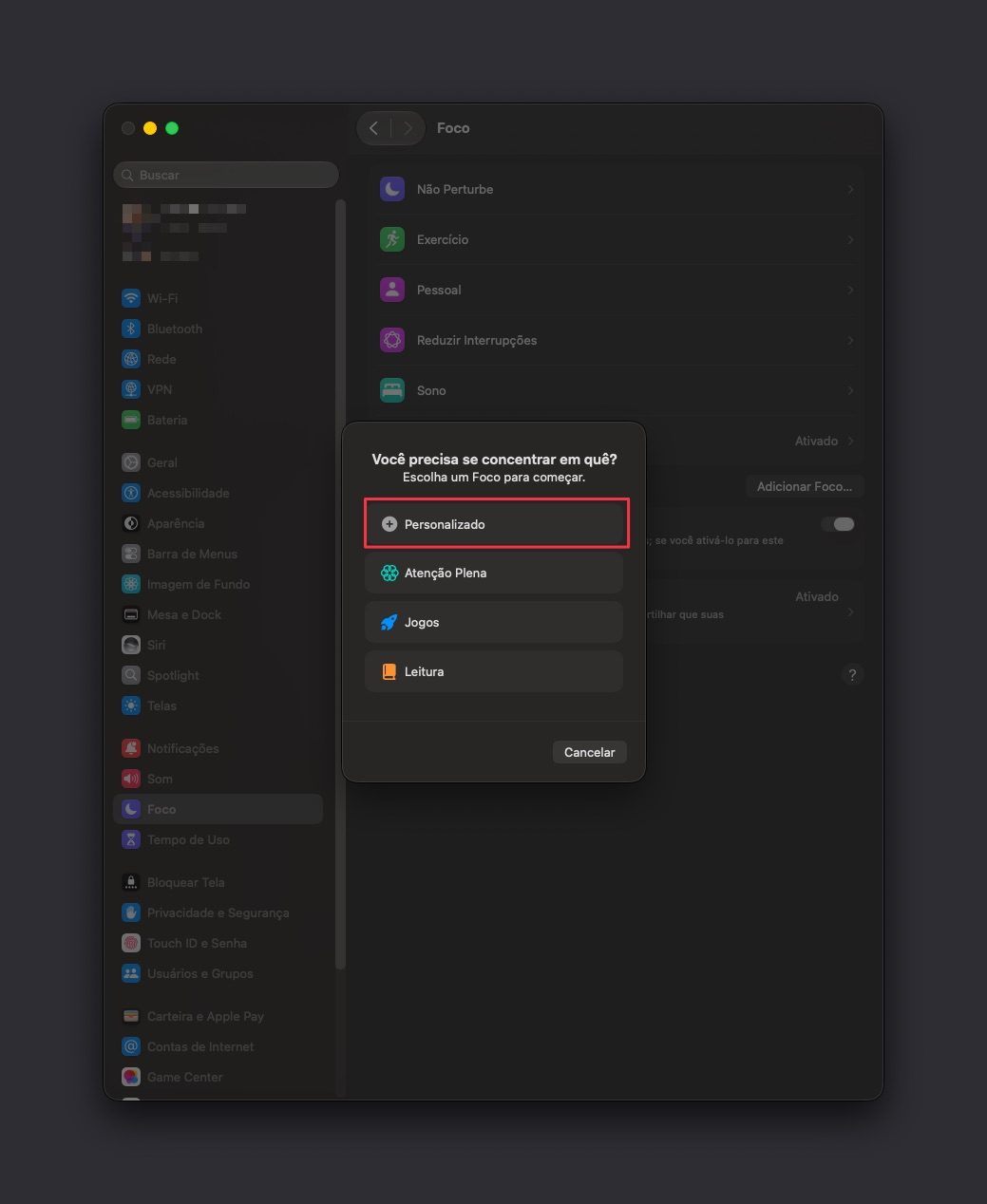Expand the Pessoal row chevron

[850, 290]
